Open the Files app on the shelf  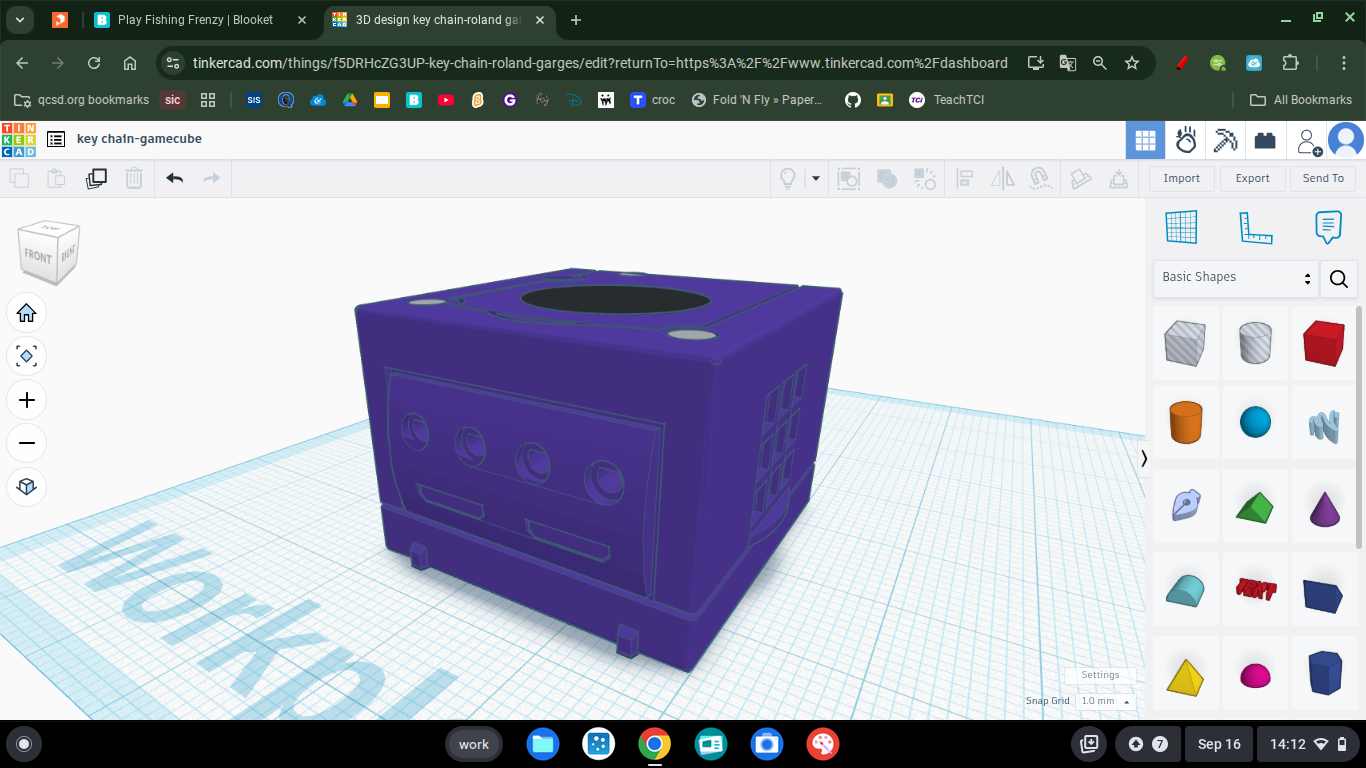543,744
